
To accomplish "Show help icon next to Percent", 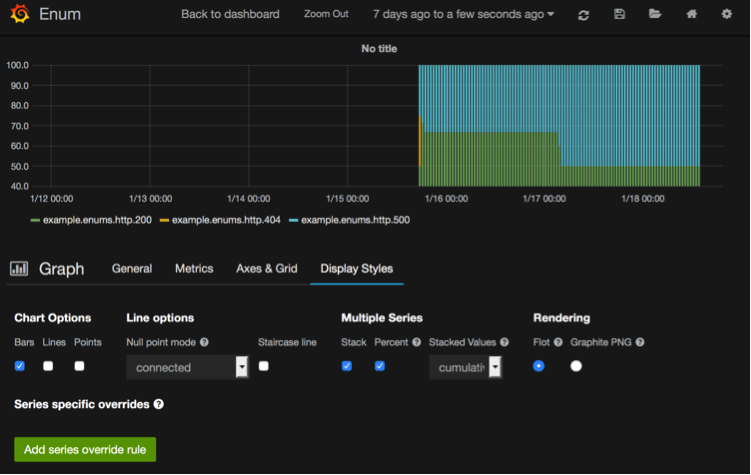I will click(416, 342).
